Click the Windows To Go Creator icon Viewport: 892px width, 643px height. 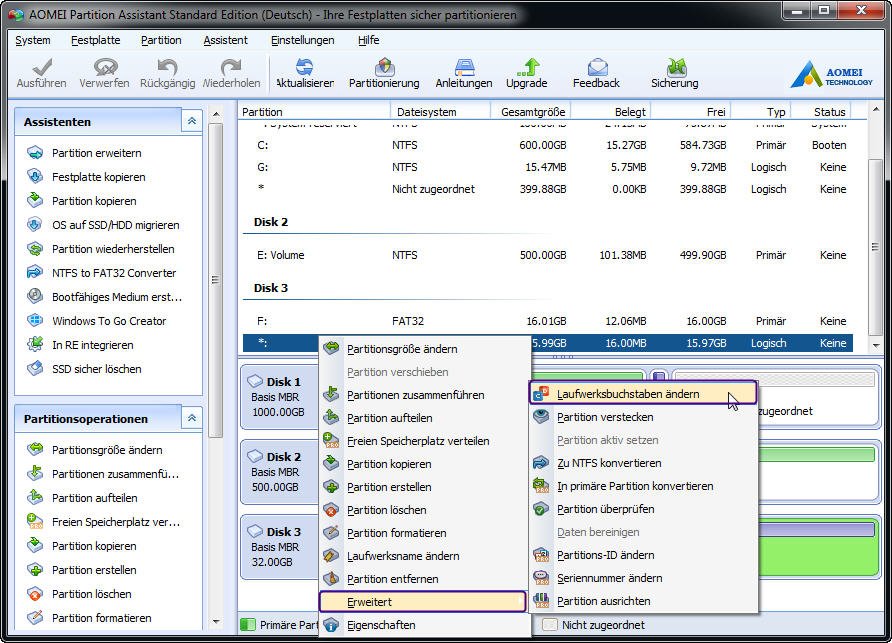tap(35, 320)
